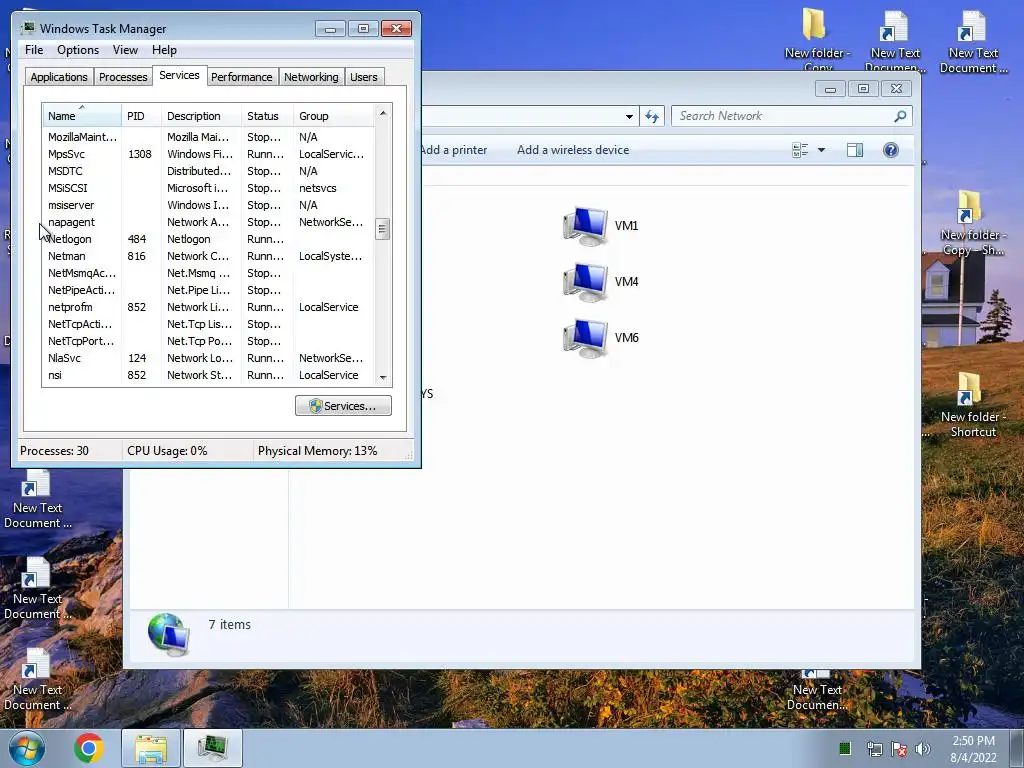The image size is (1024, 768).
Task: Select the Netlogon service name
Action: (69, 239)
